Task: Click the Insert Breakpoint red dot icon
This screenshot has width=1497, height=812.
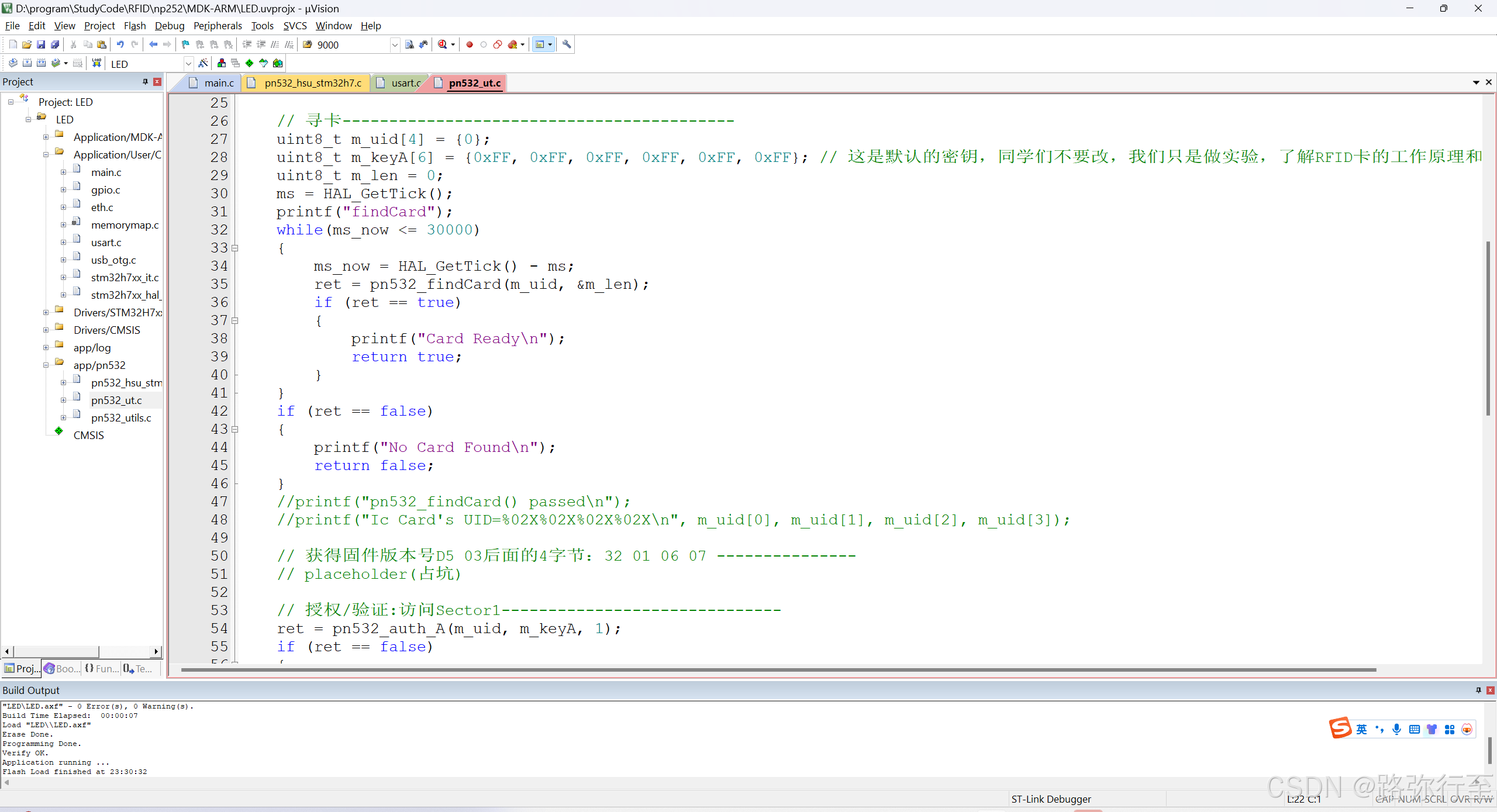Action: click(469, 44)
